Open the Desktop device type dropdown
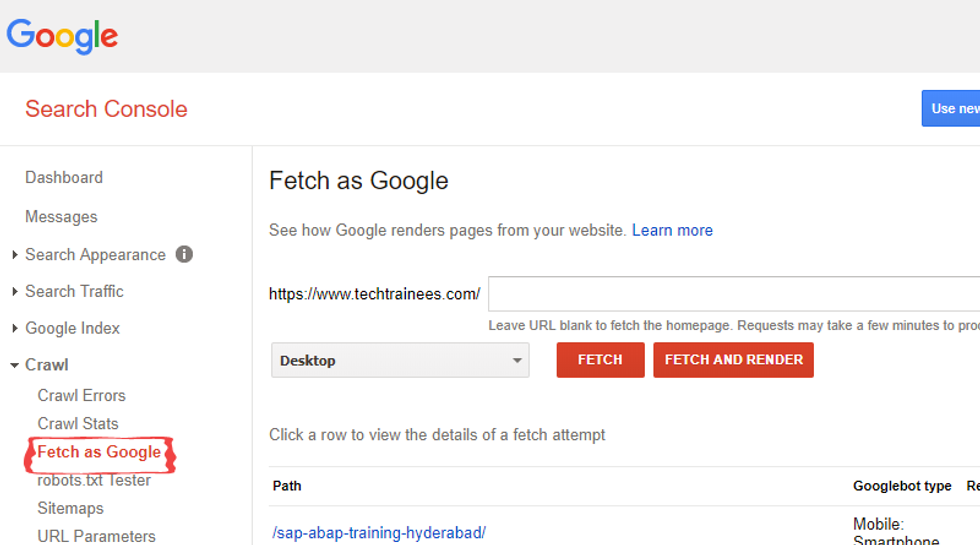Viewport: 980px width, 545px height. (x=400, y=360)
